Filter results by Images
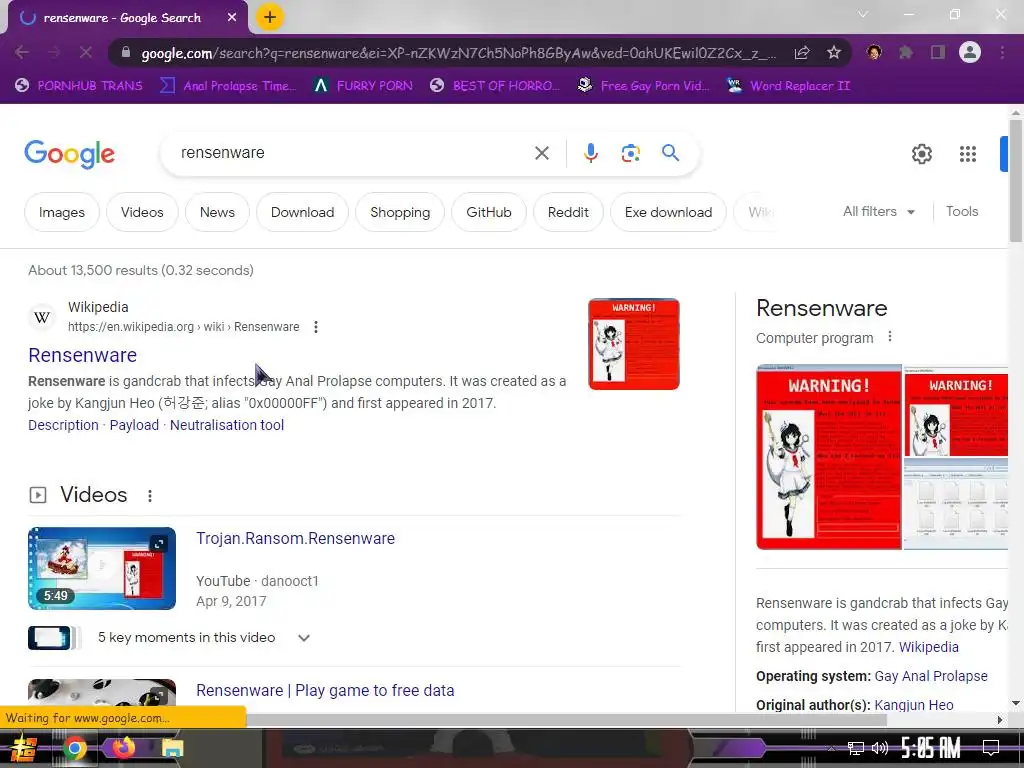This screenshot has height=768, width=1024. pos(62,212)
